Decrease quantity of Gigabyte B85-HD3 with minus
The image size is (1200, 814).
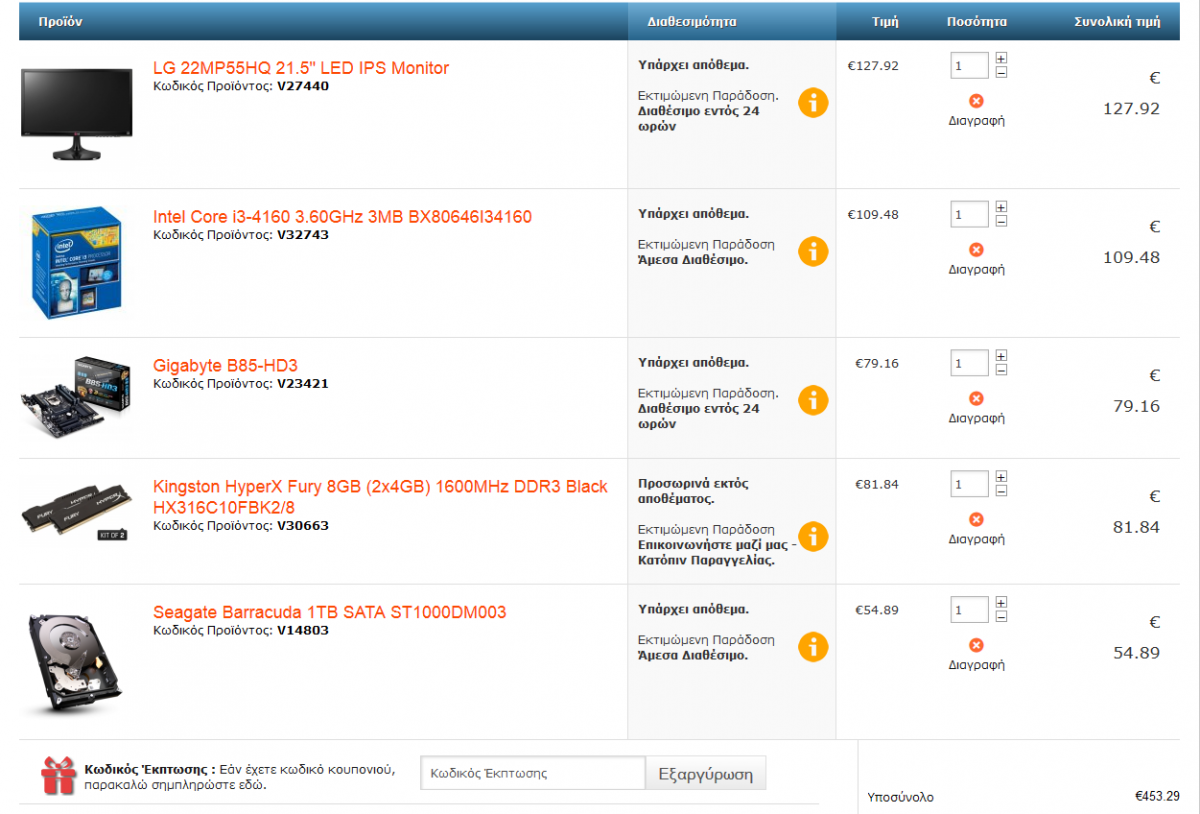coord(1001,370)
